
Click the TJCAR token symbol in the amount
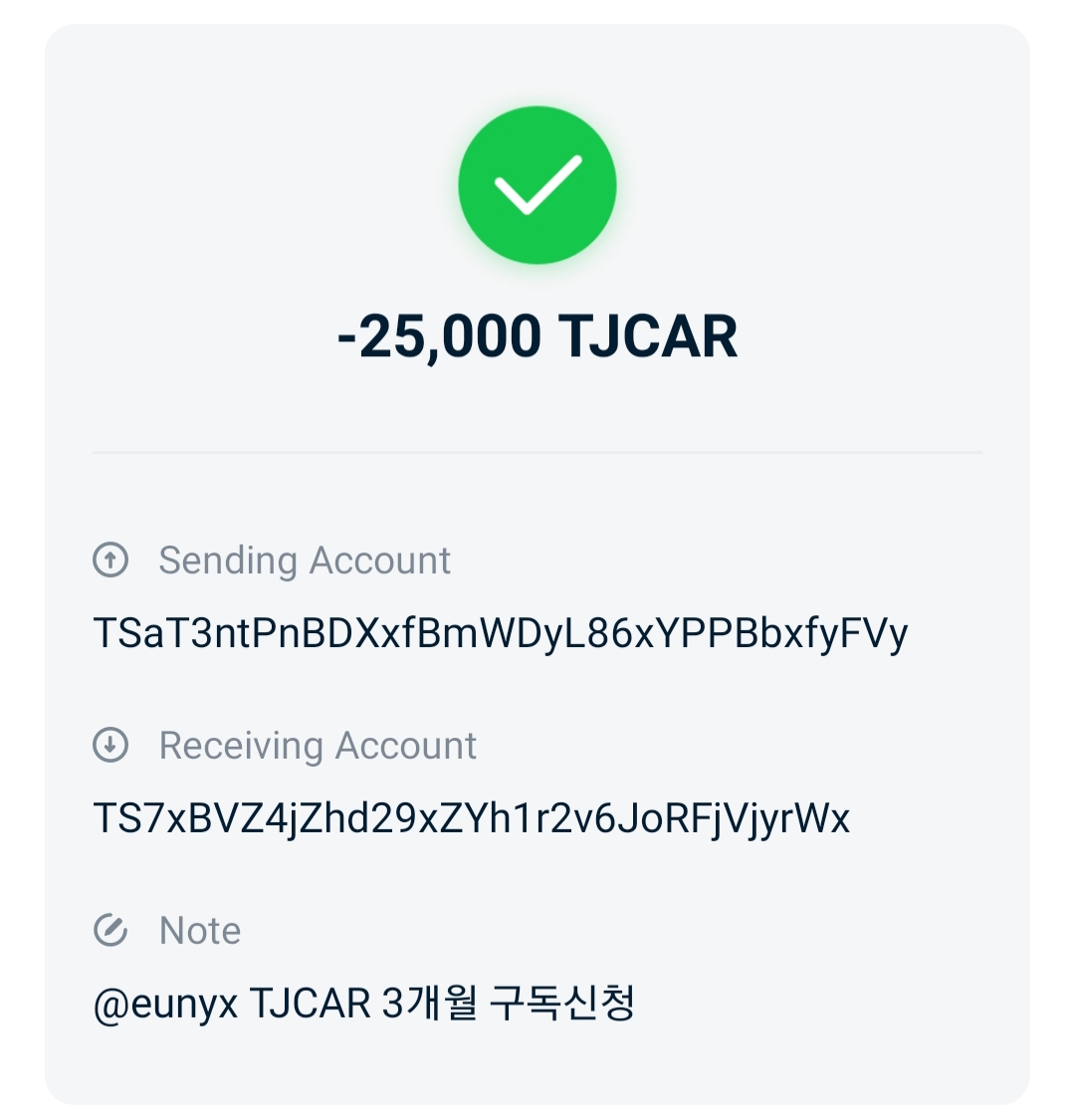coord(648,336)
